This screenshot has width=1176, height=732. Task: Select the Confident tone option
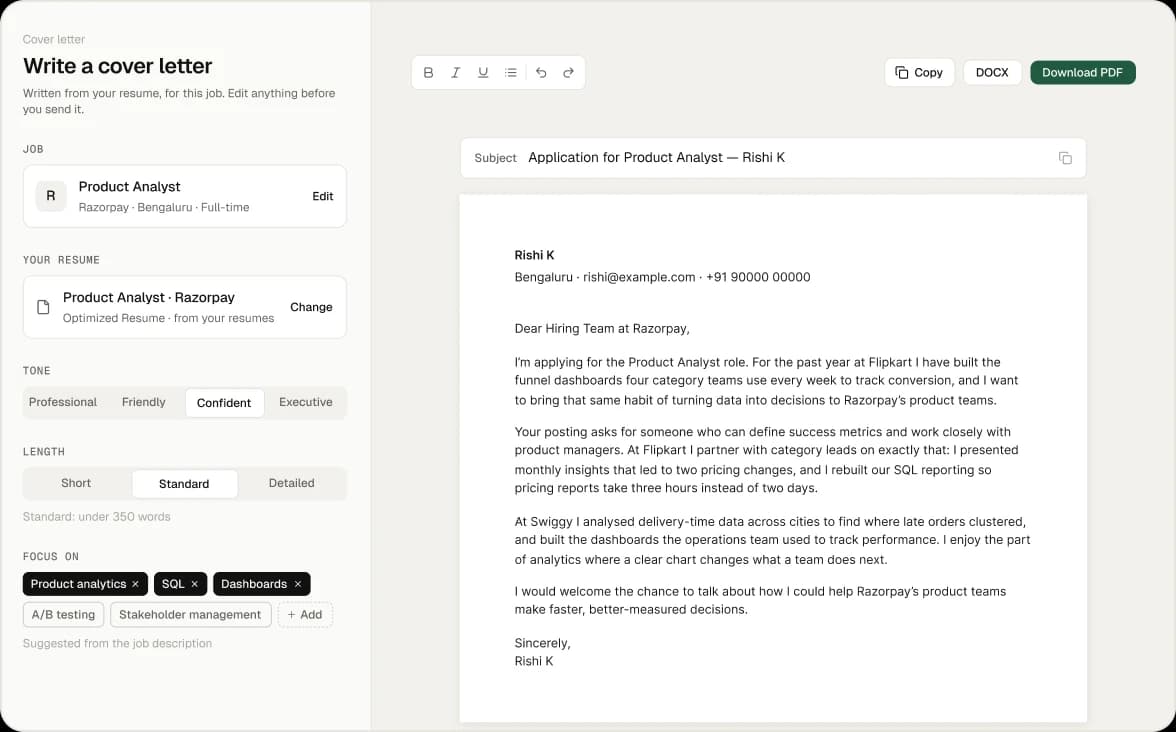tap(224, 403)
